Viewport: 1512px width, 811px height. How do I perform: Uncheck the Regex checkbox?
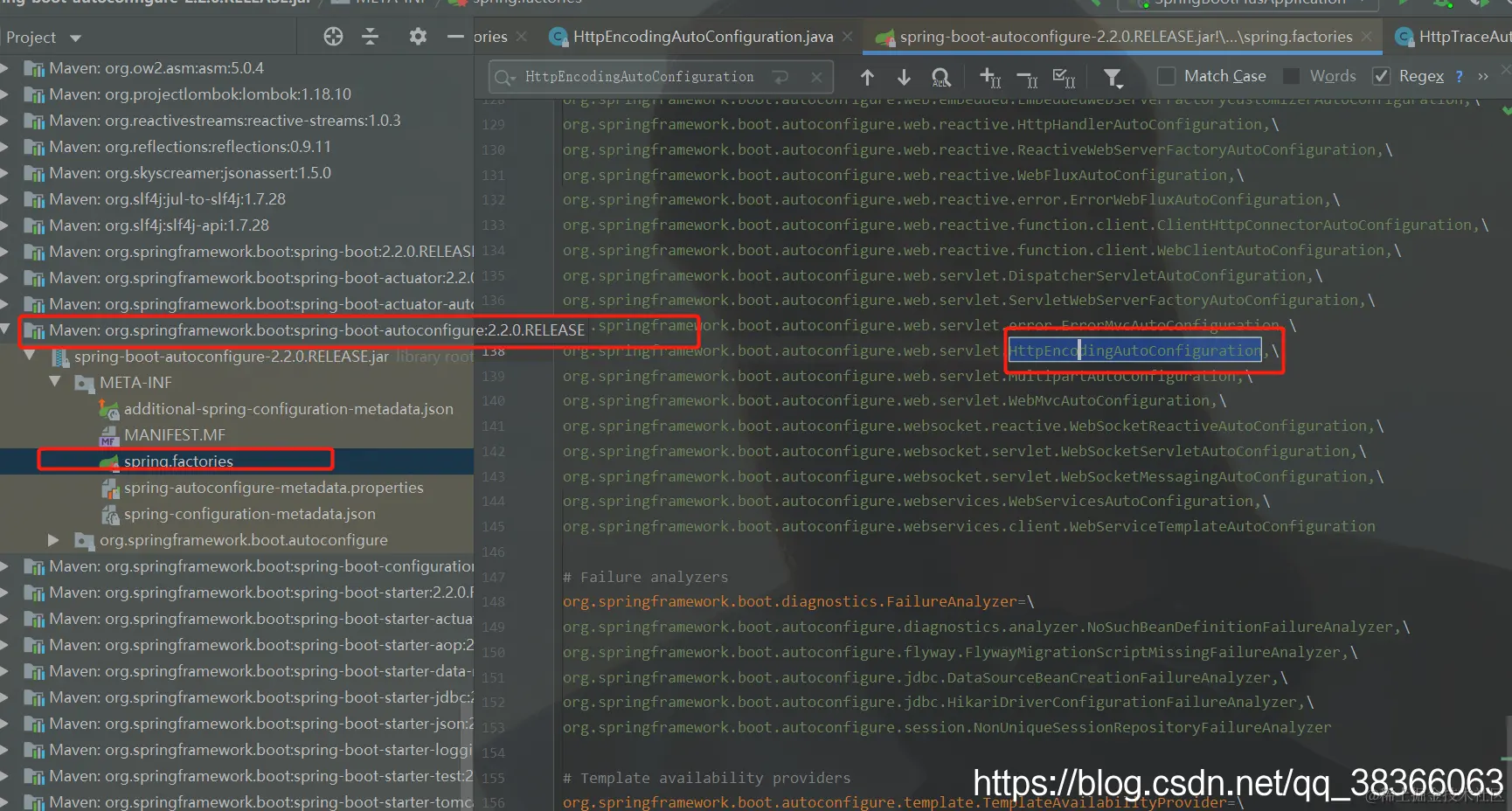click(x=1381, y=76)
